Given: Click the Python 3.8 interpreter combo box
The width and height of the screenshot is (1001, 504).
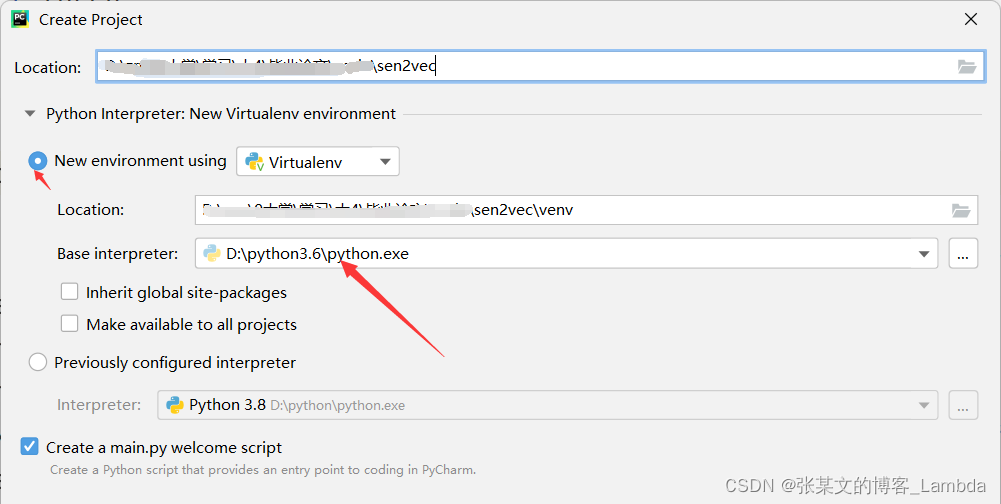Looking at the screenshot, I should (548, 405).
